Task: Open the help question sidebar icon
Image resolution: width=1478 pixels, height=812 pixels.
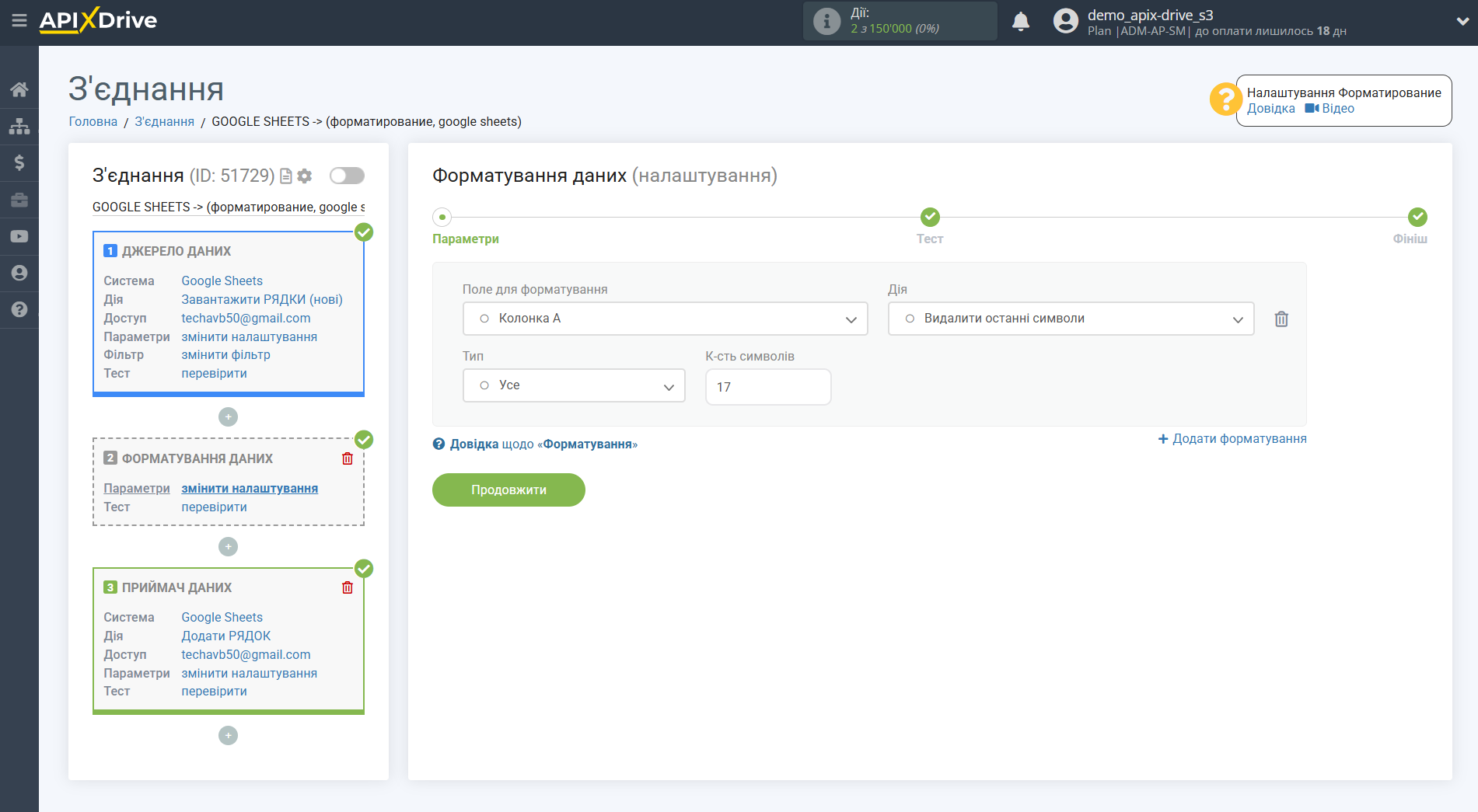Action: point(19,309)
